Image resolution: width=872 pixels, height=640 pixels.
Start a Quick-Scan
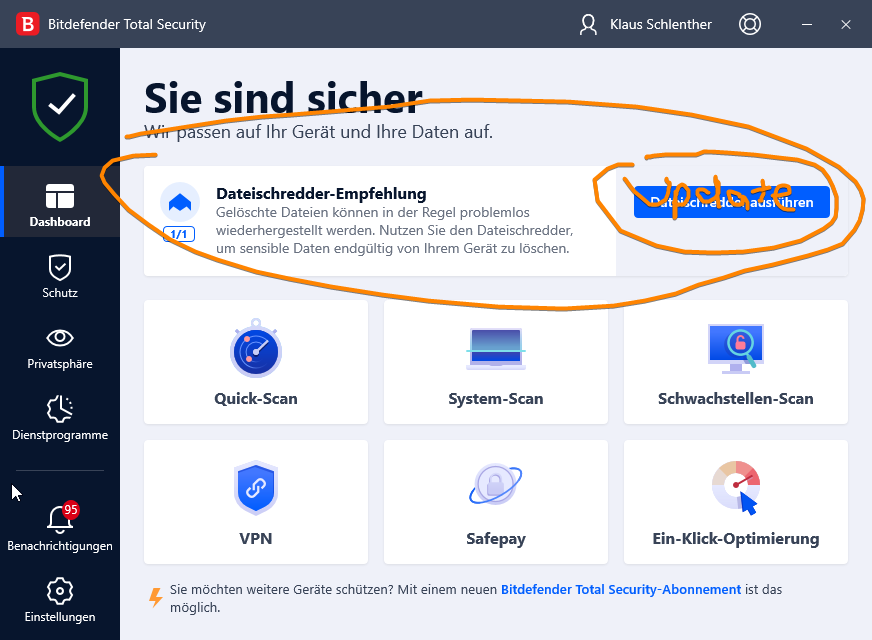click(x=256, y=362)
